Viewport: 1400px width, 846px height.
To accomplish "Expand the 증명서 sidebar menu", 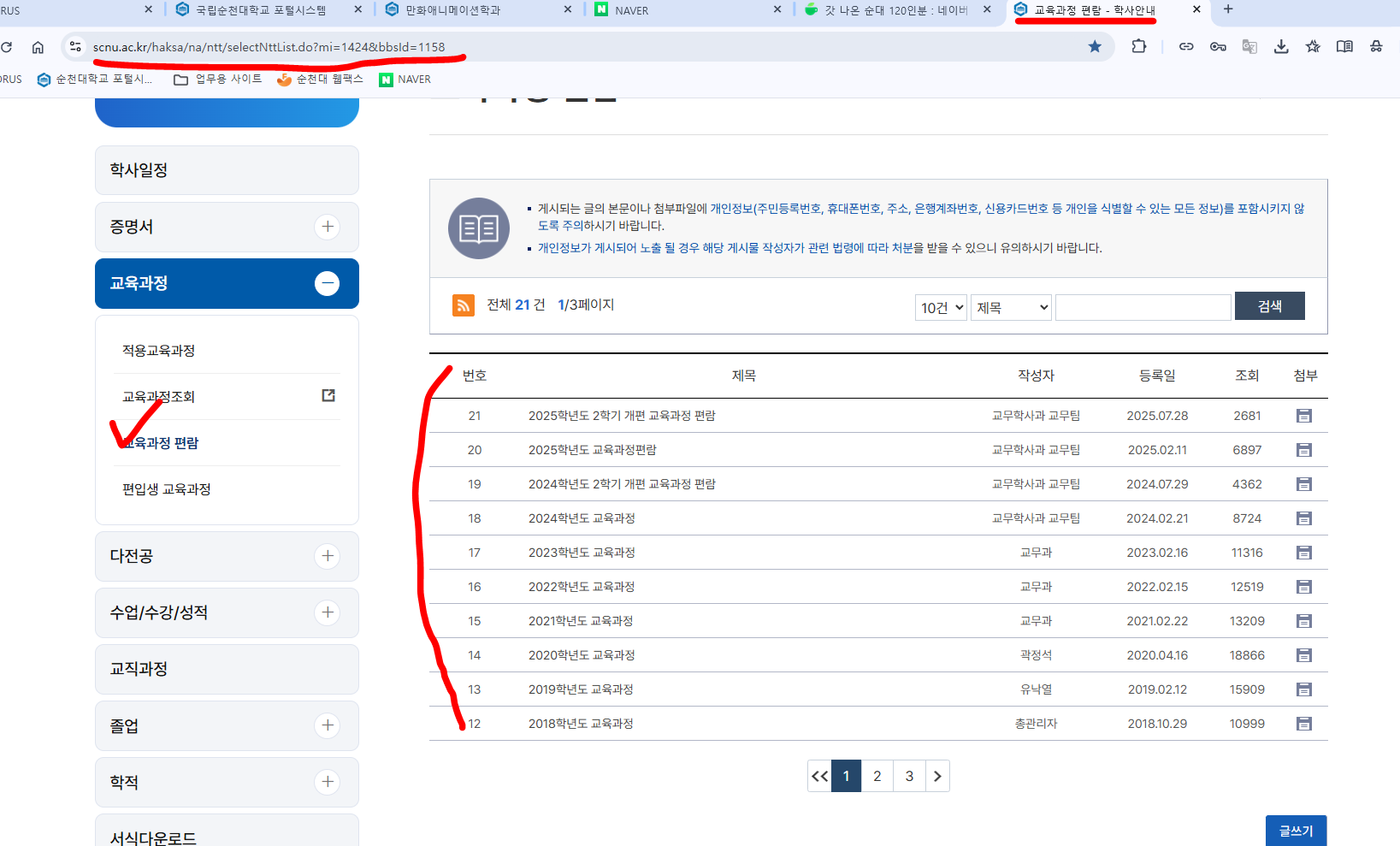I will coord(327,227).
